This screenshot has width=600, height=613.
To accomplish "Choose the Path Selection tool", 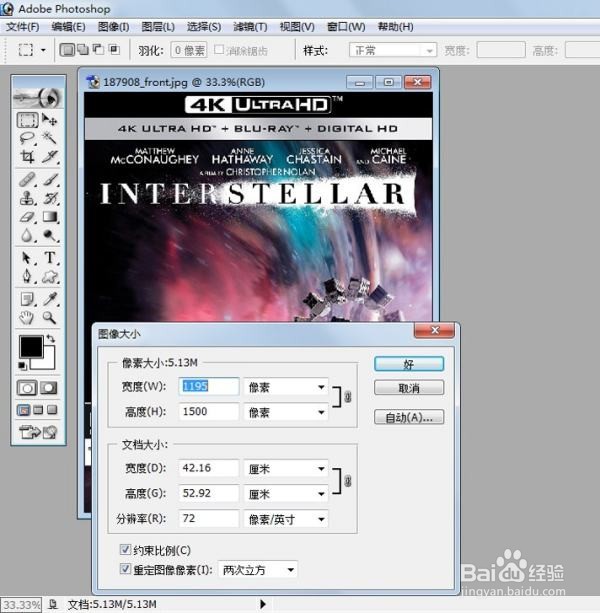I will [27, 258].
